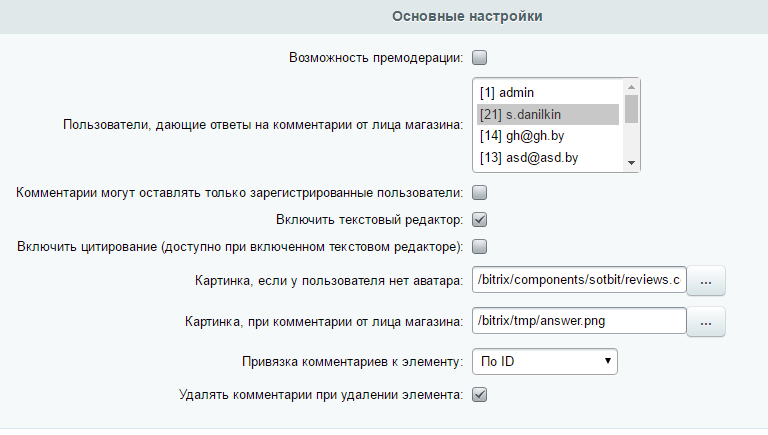Click the Включить текстовый редактор label

(369, 219)
